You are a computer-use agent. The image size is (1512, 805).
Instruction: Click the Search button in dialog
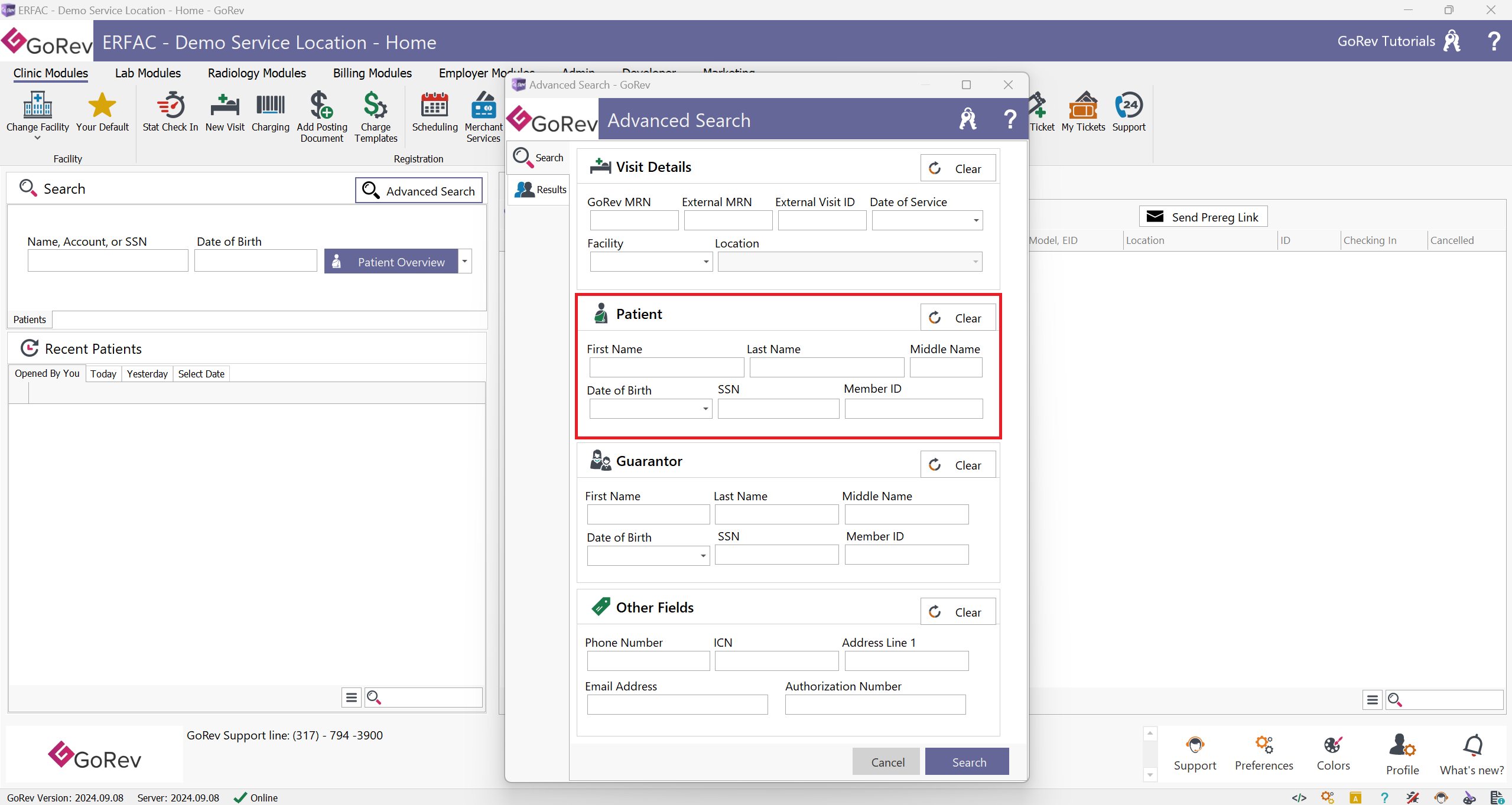[967, 762]
